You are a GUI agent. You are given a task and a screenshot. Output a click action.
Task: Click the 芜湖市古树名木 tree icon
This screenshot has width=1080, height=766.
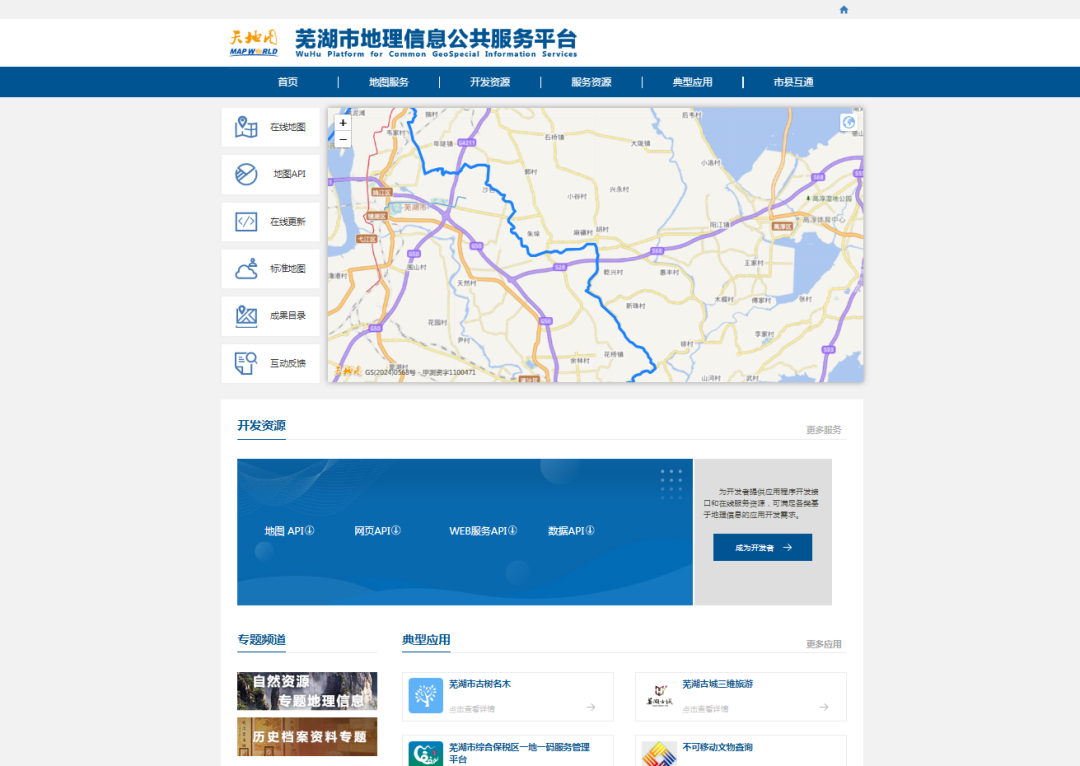tap(426, 696)
